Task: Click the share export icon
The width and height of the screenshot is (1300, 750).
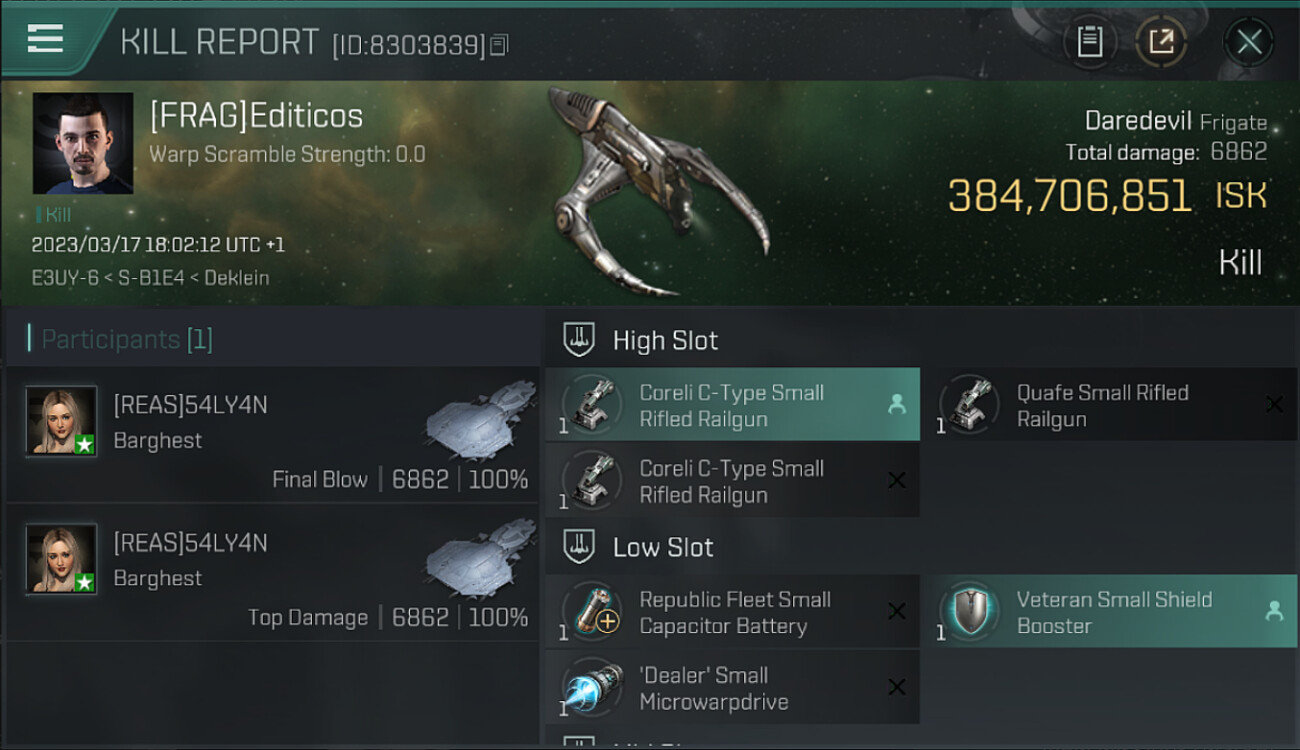Action: [1161, 42]
